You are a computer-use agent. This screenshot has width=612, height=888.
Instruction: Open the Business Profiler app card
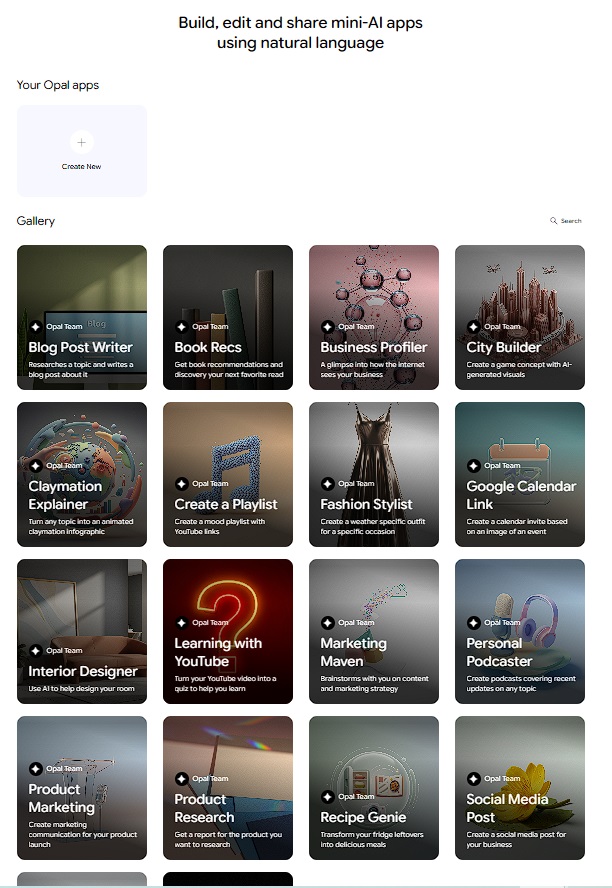374,317
